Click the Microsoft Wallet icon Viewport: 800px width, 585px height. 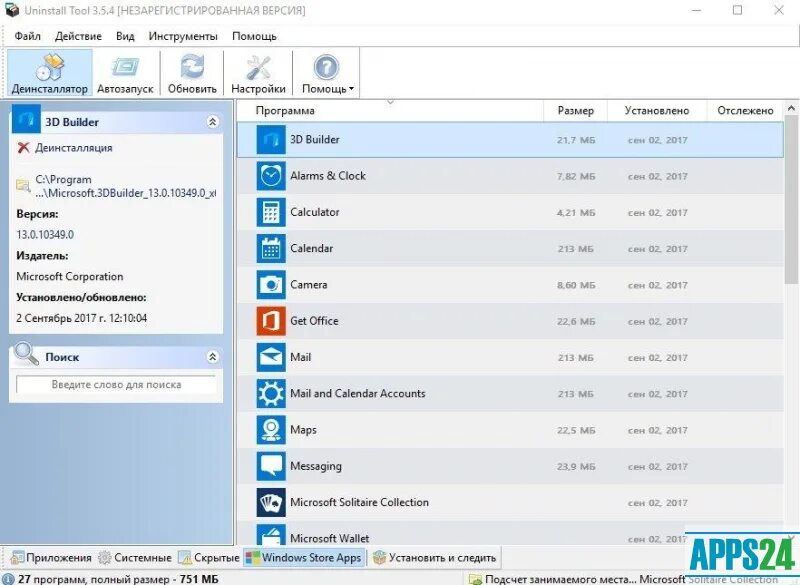(x=270, y=535)
